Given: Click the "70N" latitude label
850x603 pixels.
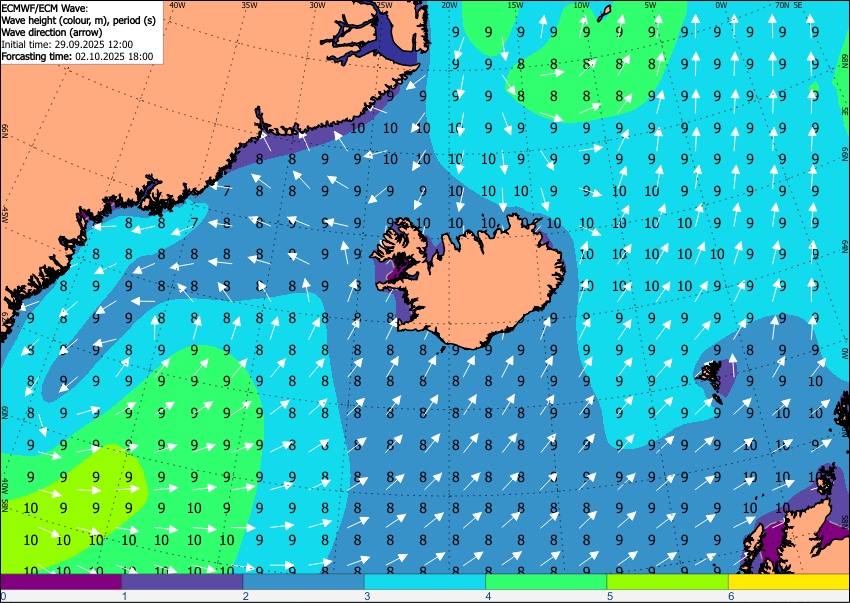Looking at the screenshot, I should point(782,5).
